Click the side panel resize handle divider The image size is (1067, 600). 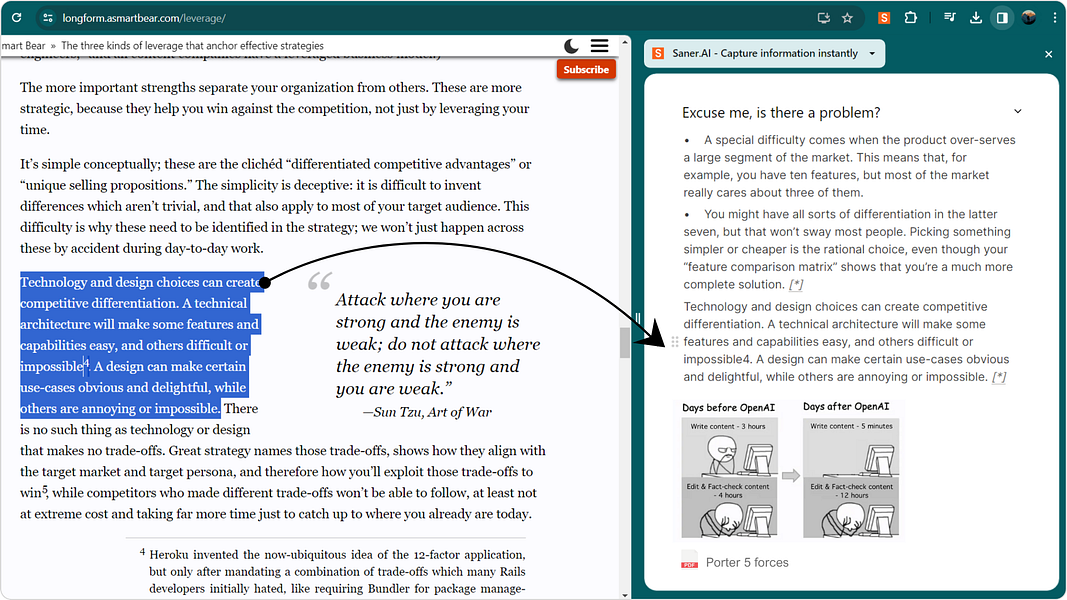tap(638, 318)
